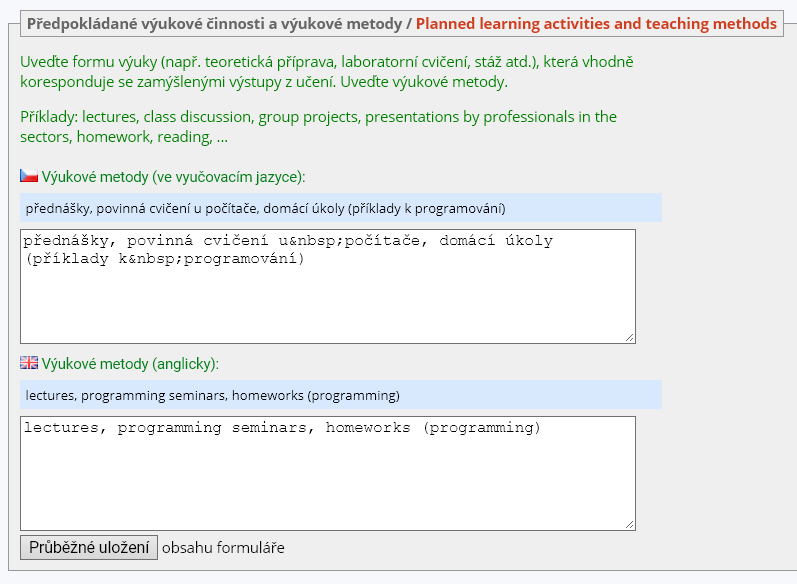Grab the Czech textarea resize handle
This screenshot has height=584, width=797.
click(x=629, y=337)
